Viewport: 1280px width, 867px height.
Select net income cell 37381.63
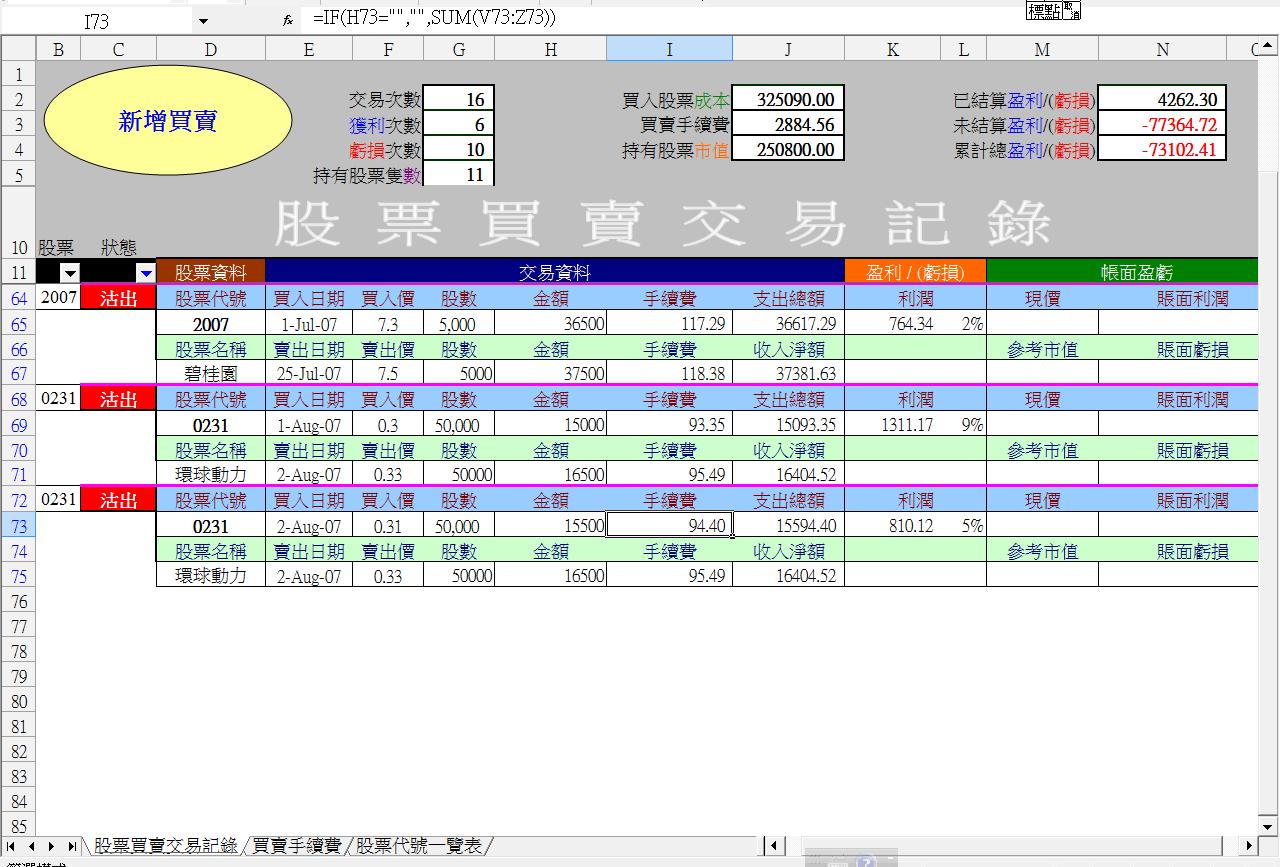click(x=788, y=374)
